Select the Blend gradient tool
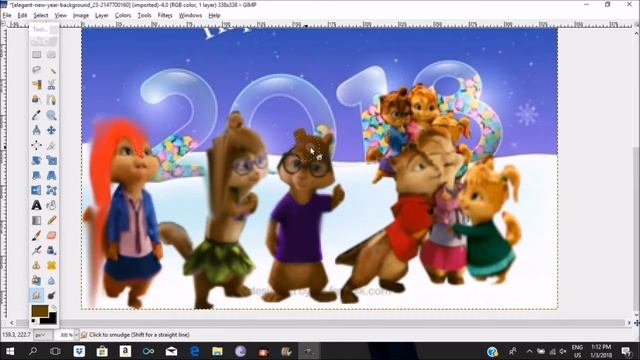 tap(36, 220)
